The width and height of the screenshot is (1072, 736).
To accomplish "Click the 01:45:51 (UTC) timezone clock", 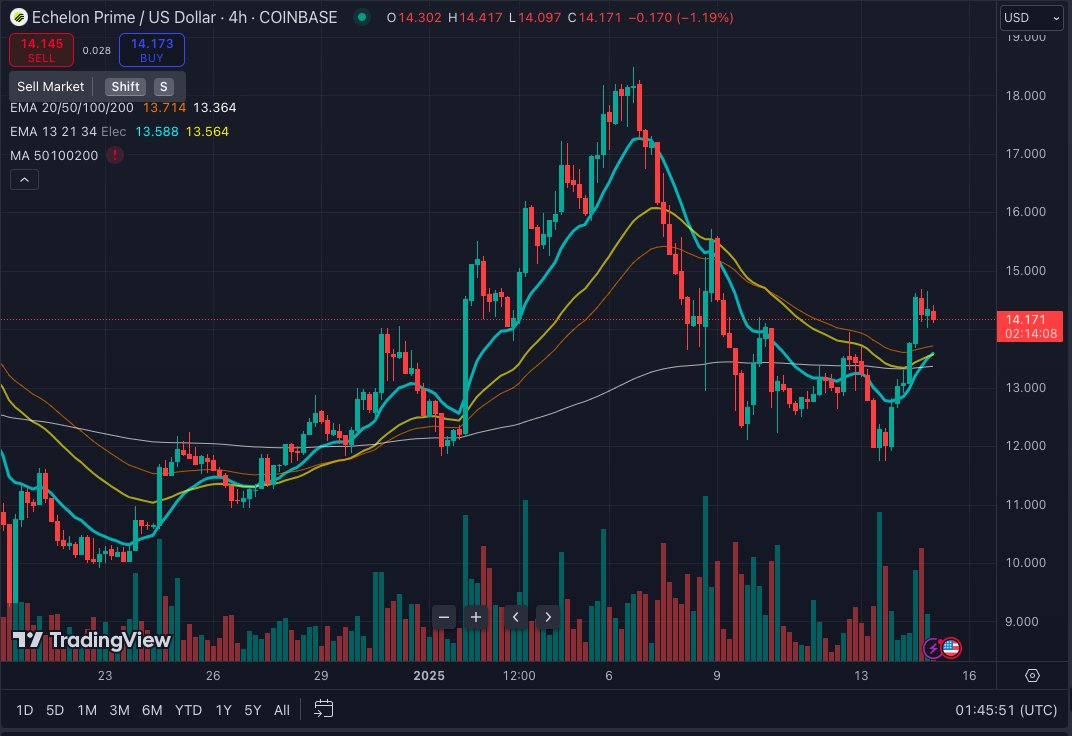I will click(1006, 710).
